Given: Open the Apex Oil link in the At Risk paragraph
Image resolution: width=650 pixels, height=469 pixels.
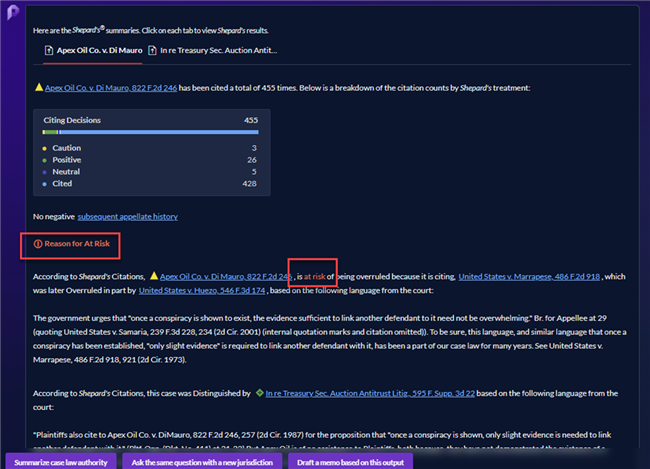Looking at the screenshot, I should pos(226,277).
